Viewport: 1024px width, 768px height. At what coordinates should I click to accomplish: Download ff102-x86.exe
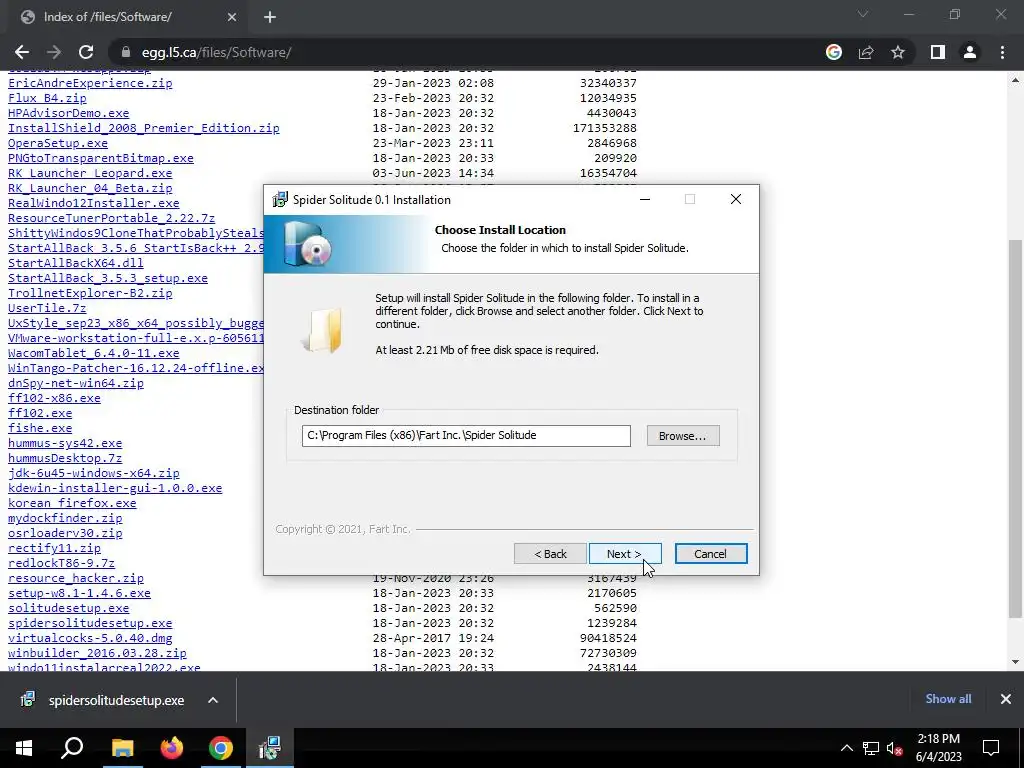pos(54,398)
